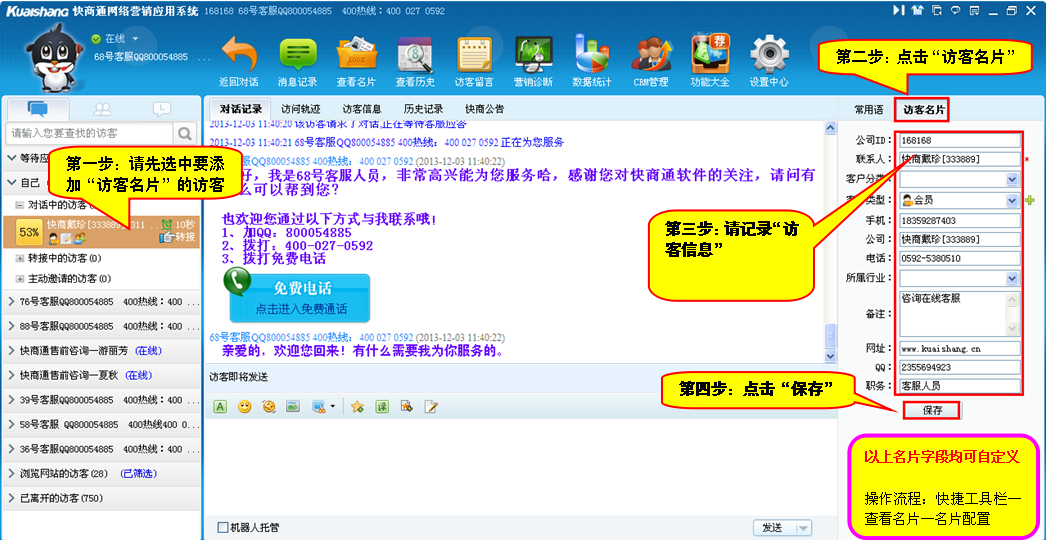Open the send options arrow beside 发送
The image size is (1049, 551).
802,528
